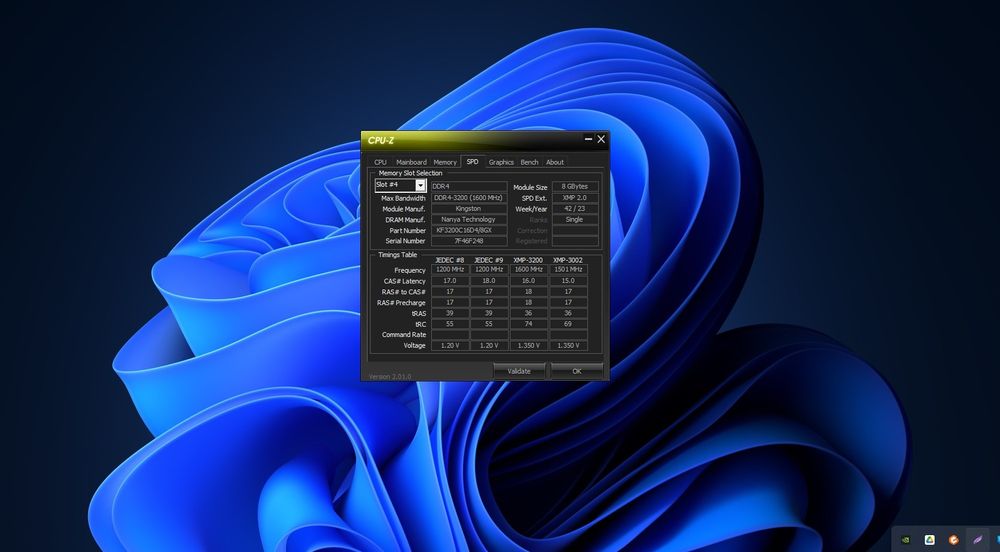1000x552 pixels.
Task: Click the Nanya Technology value
Action: point(469,219)
